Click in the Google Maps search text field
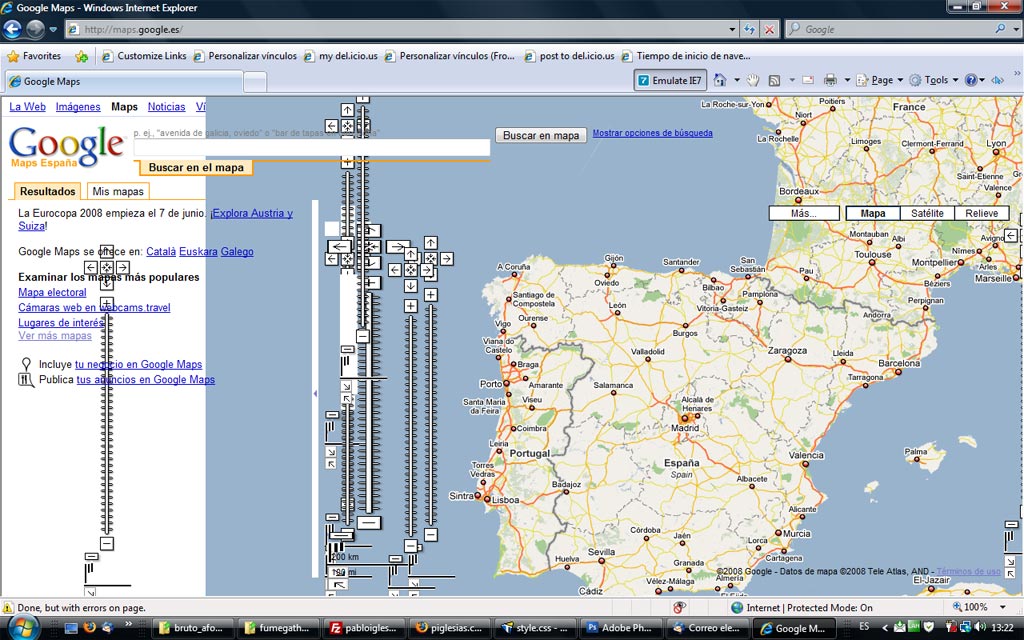The image size is (1024, 640). 312,148
